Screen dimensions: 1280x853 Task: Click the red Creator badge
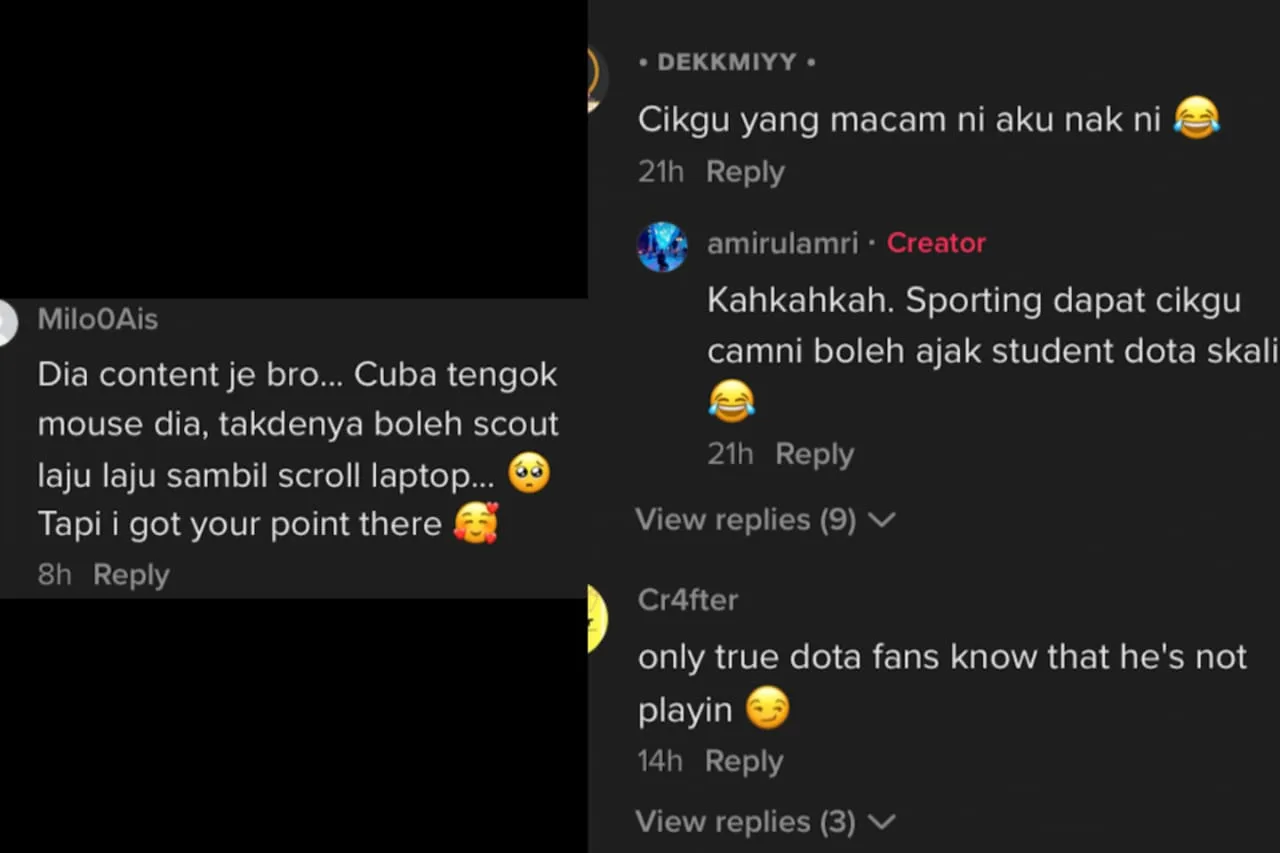[936, 243]
